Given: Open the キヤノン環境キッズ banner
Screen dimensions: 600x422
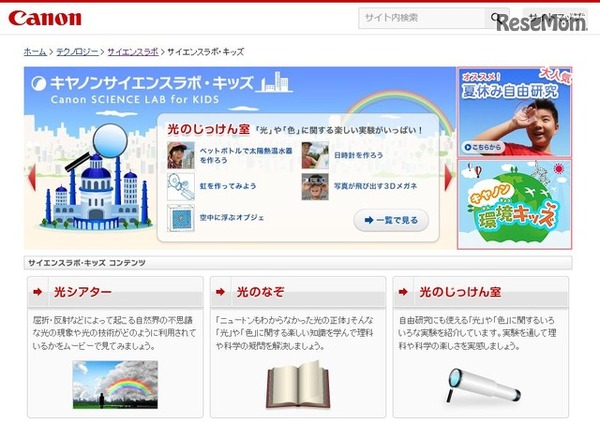Looking at the screenshot, I should pyautogui.click(x=514, y=204).
